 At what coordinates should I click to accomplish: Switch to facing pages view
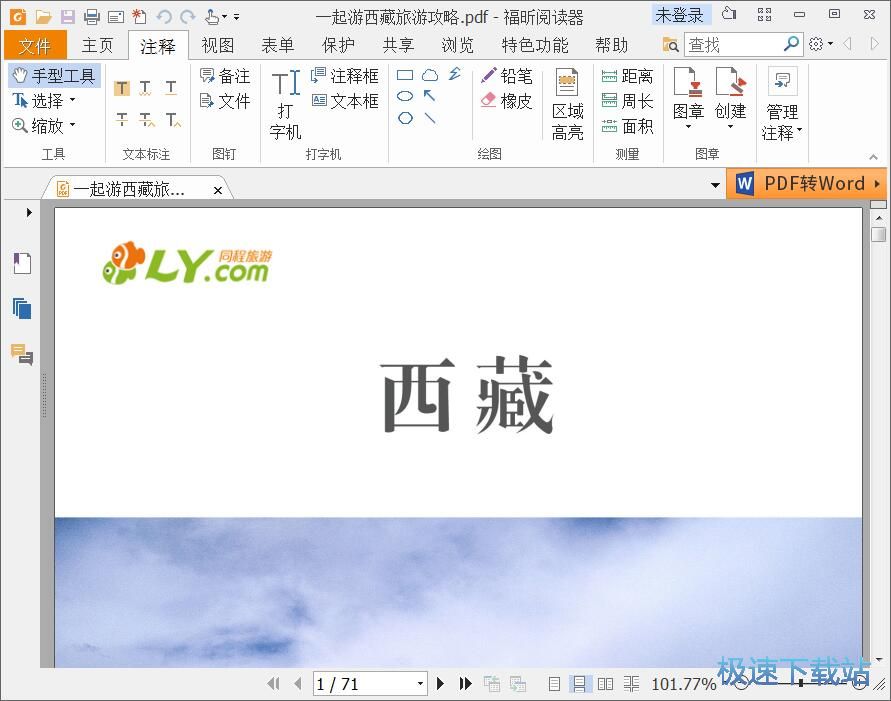pos(606,684)
